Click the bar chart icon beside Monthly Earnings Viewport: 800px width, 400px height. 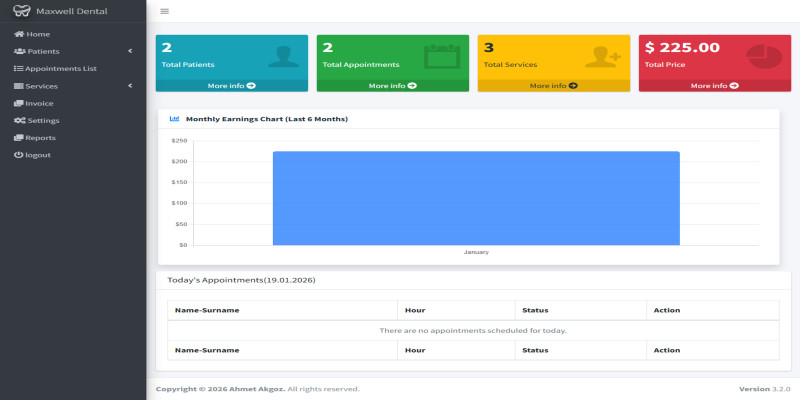[175, 119]
